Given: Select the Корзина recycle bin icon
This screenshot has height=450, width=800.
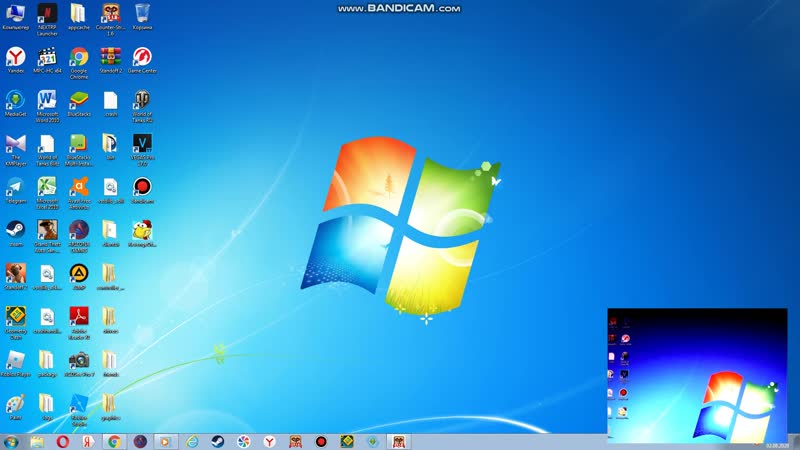Looking at the screenshot, I should point(142,17).
